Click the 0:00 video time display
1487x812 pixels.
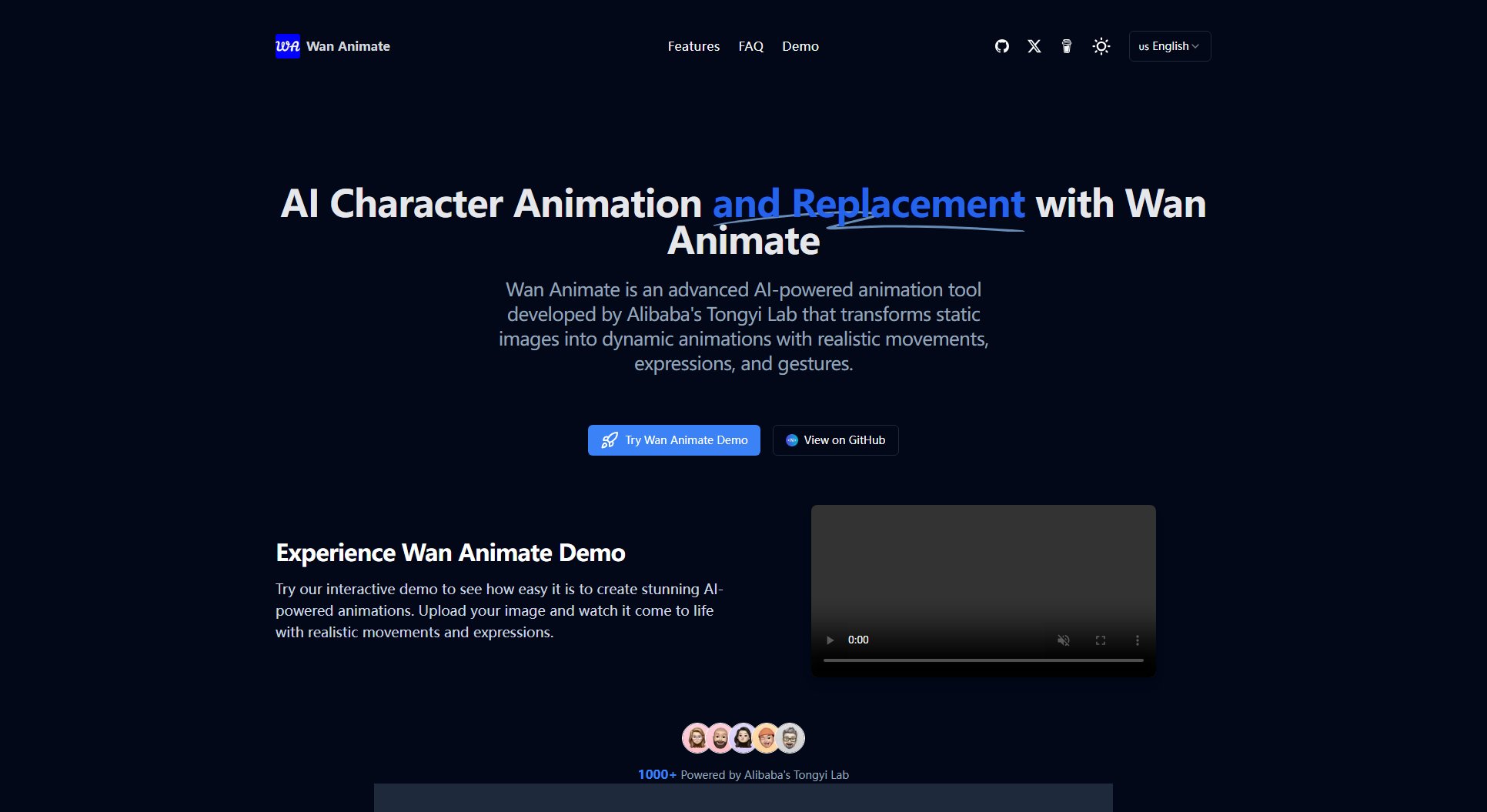858,640
